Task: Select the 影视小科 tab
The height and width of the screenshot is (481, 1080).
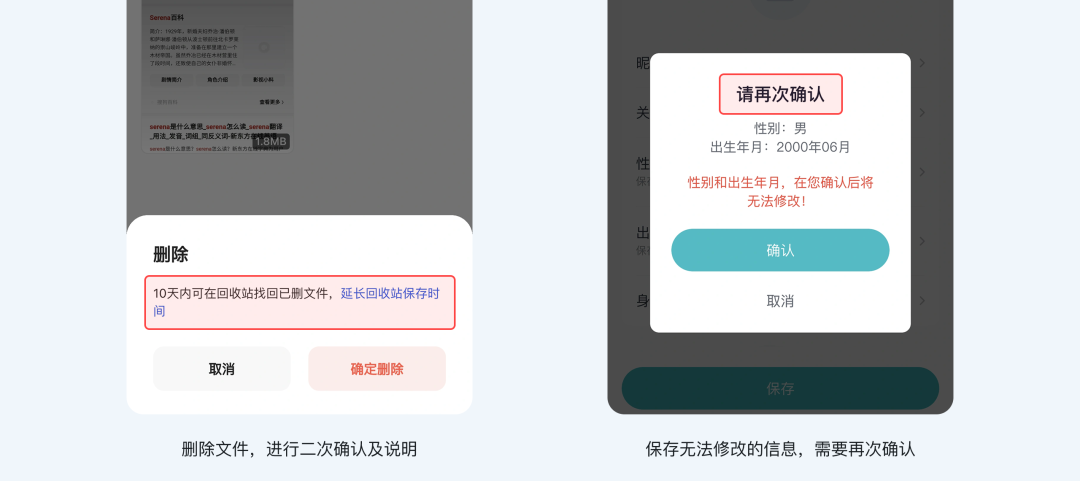Action: [263, 80]
